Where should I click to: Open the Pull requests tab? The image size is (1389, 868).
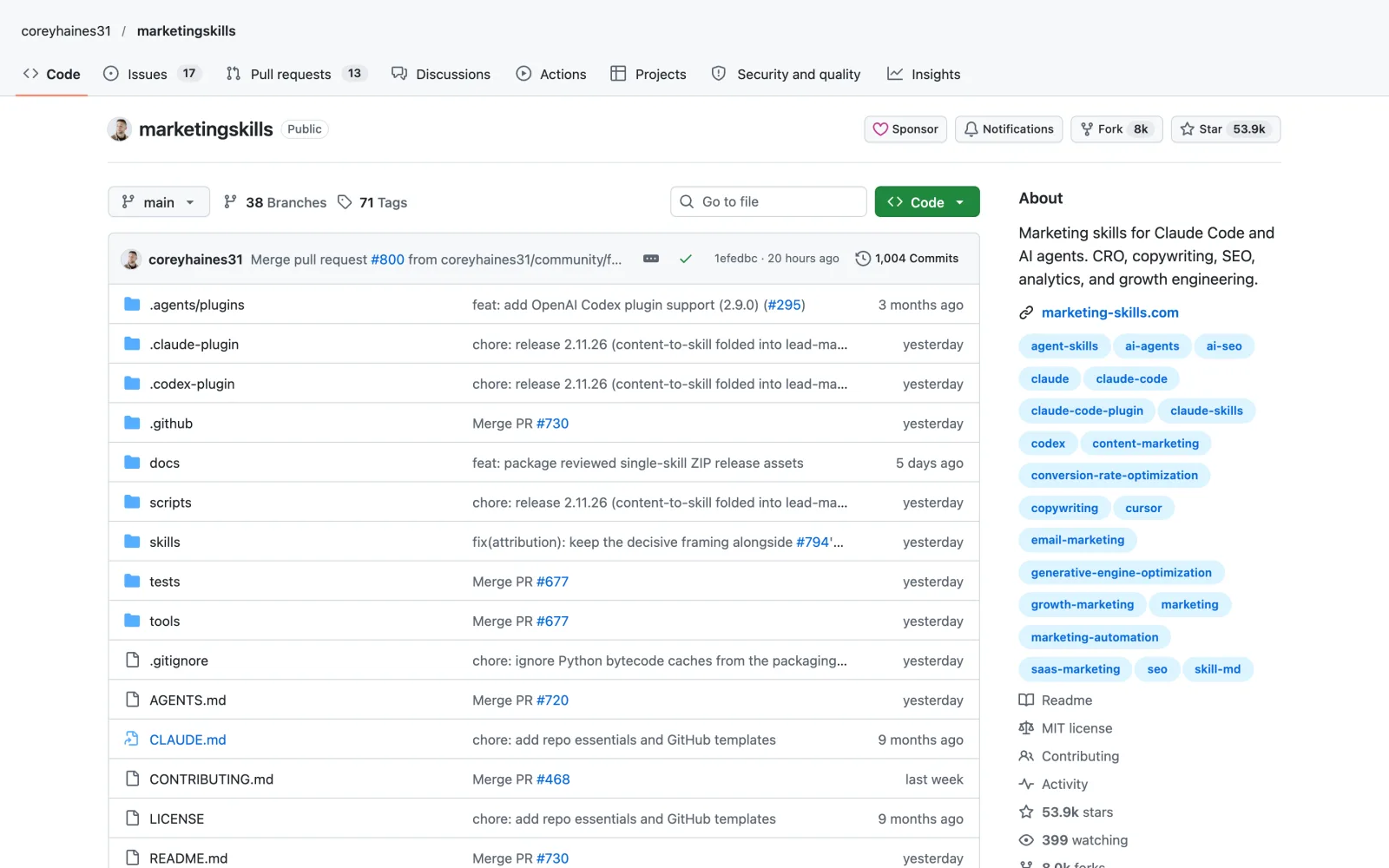click(296, 74)
